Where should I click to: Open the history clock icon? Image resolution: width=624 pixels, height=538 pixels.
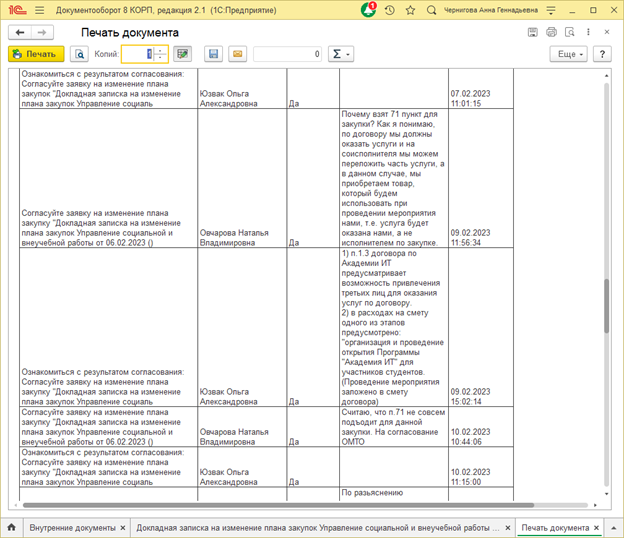(389, 10)
